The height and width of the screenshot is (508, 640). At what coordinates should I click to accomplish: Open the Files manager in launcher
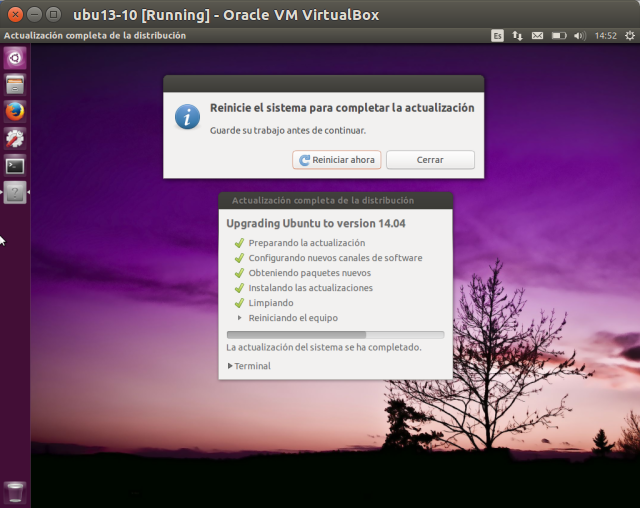15,85
